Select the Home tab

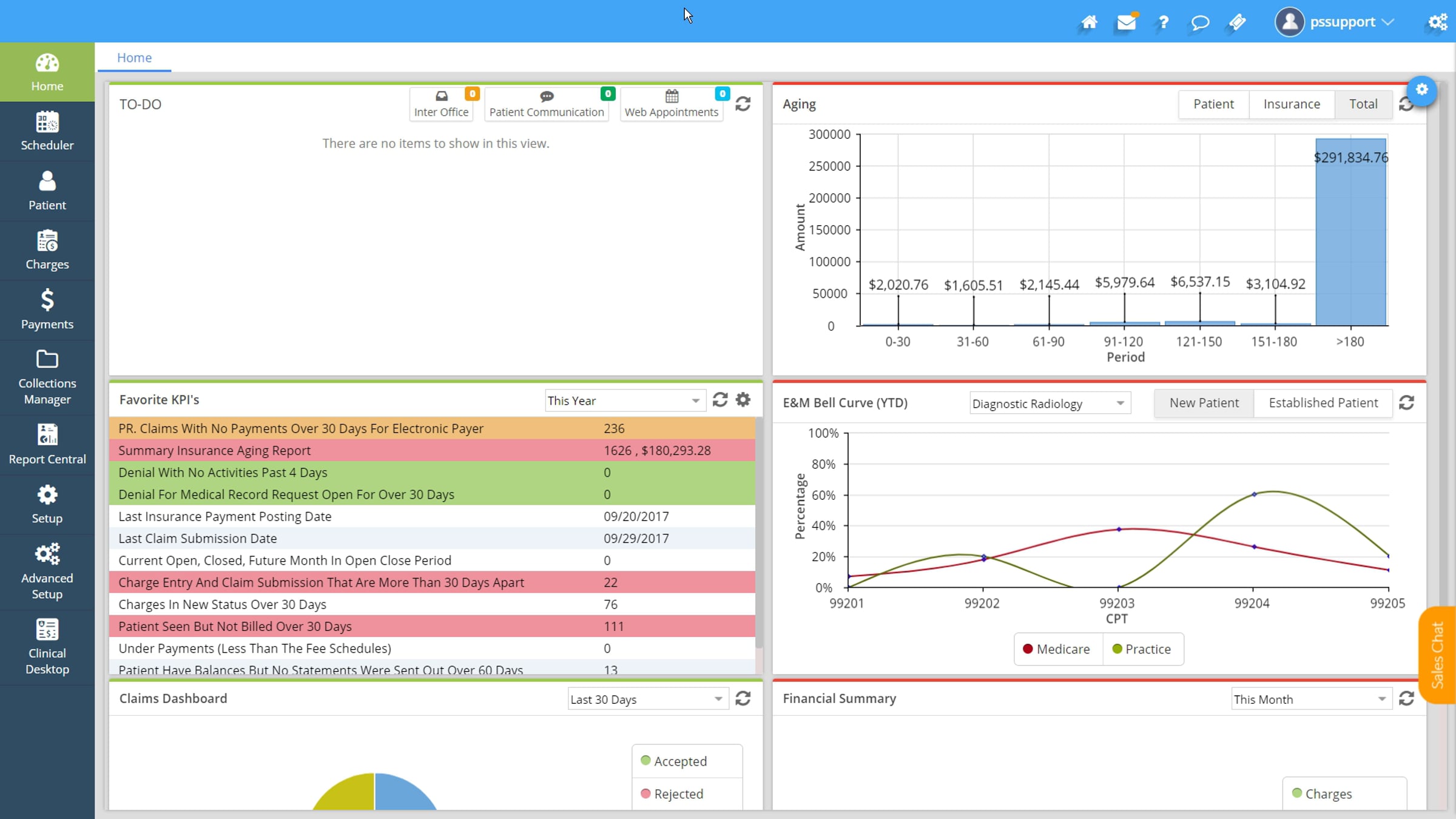pos(134,58)
